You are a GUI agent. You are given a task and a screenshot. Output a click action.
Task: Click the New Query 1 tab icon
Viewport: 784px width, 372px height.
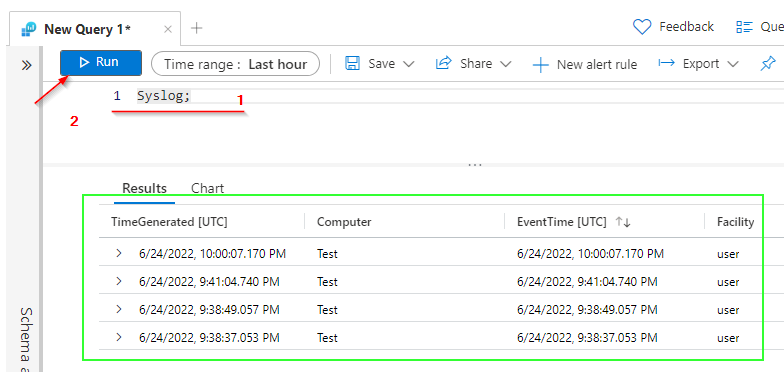(x=28, y=30)
